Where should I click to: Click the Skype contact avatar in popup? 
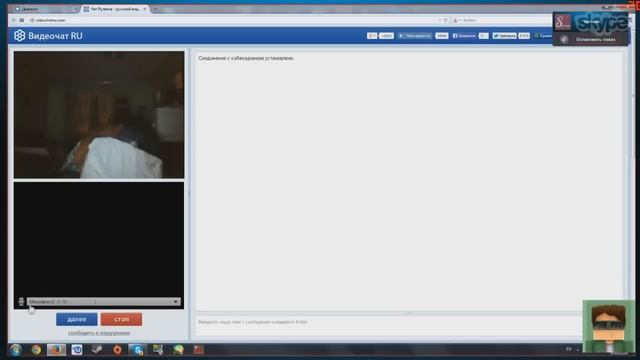point(562,22)
